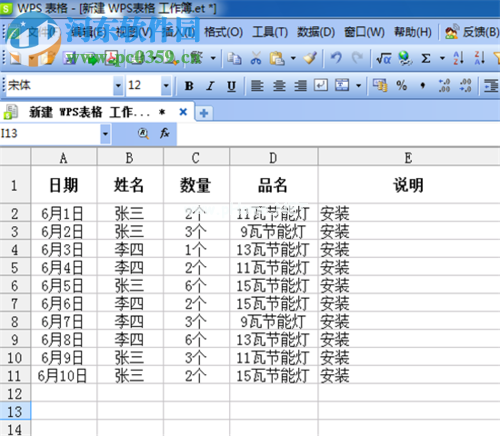Expand the font size dropdown arrow
This screenshot has height=436, width=500.
(166, 86)
